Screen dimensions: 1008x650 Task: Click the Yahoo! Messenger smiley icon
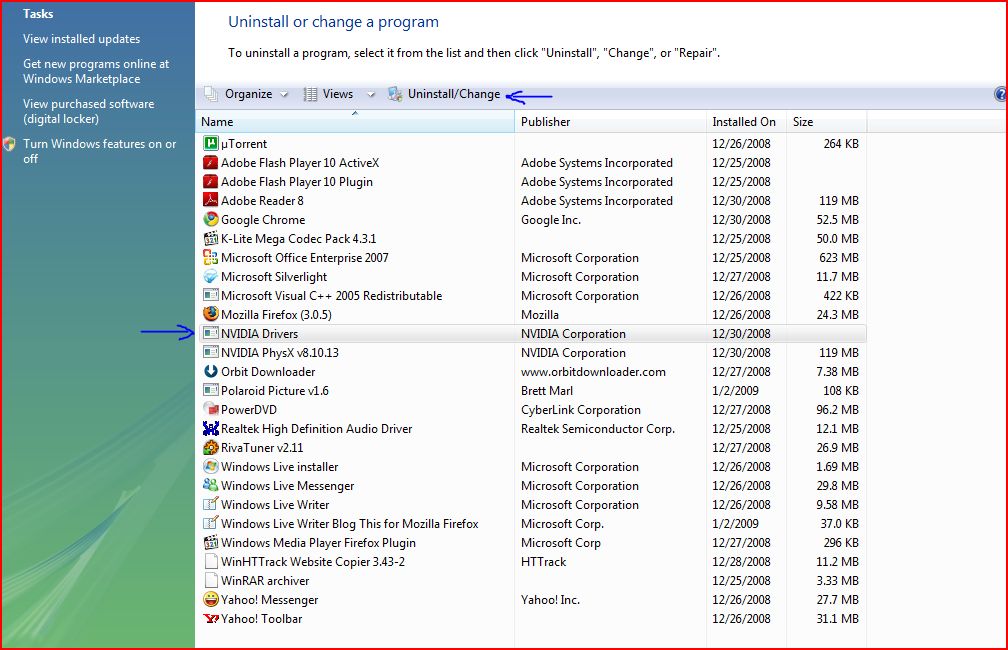click(x=211, y=600)
